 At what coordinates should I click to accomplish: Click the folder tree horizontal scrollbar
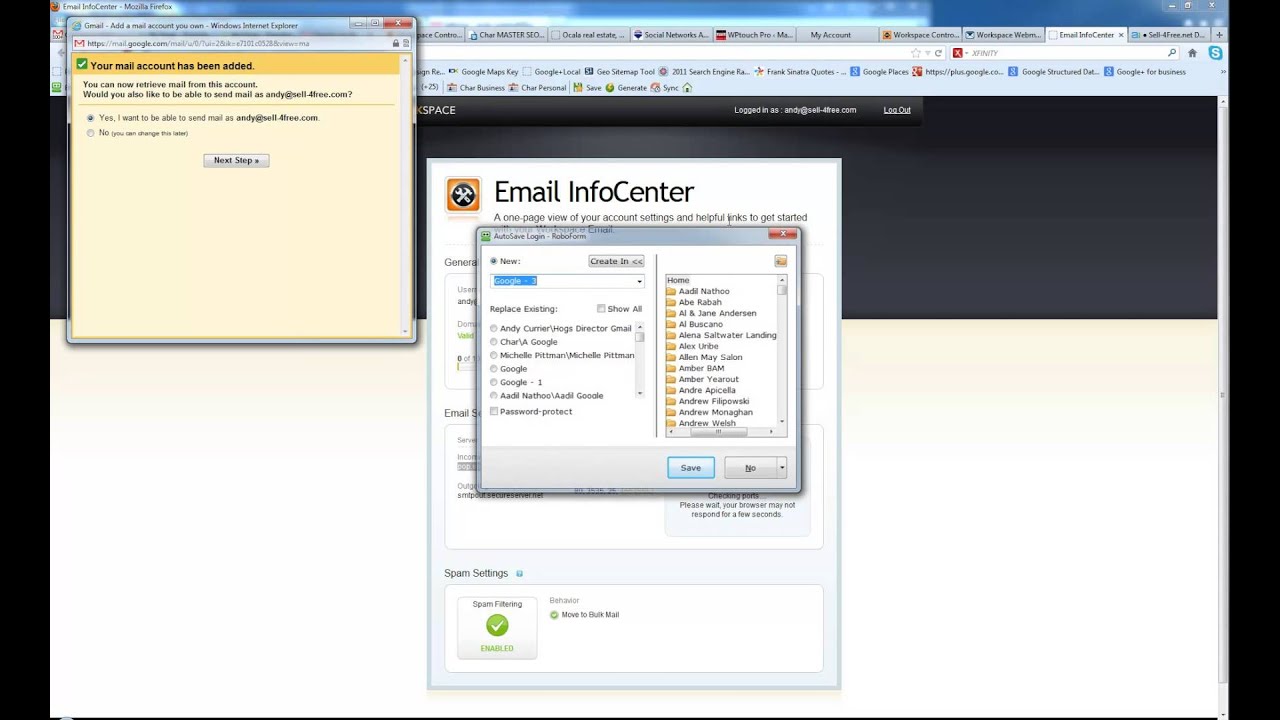click(x=720, y=431)
